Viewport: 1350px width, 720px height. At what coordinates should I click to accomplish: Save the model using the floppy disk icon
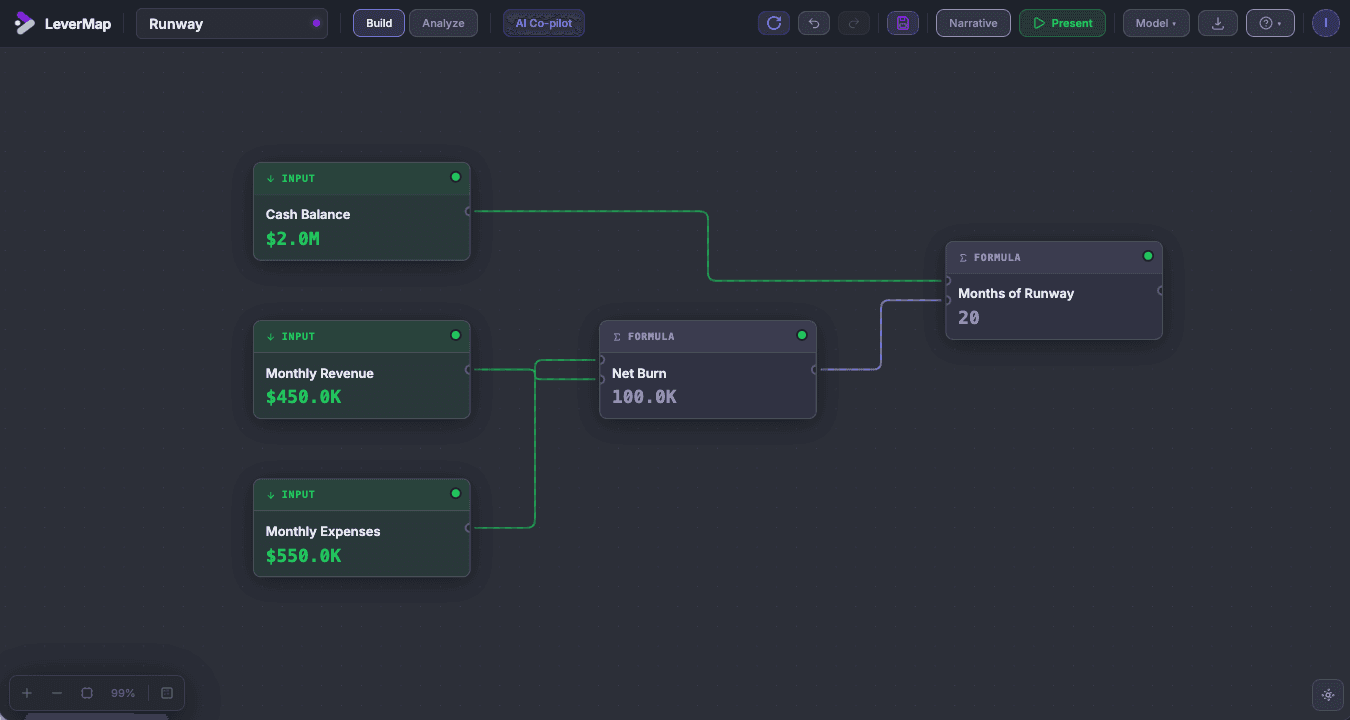pyautogui.click(x=902, y=22)
